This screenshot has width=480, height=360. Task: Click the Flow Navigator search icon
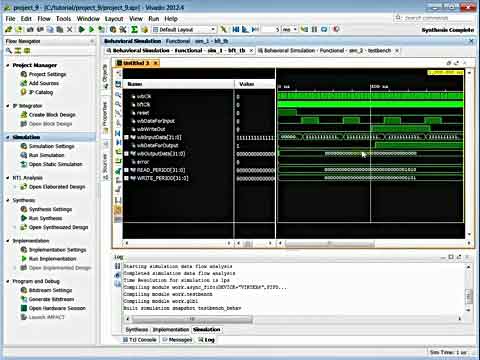[9, 51]
